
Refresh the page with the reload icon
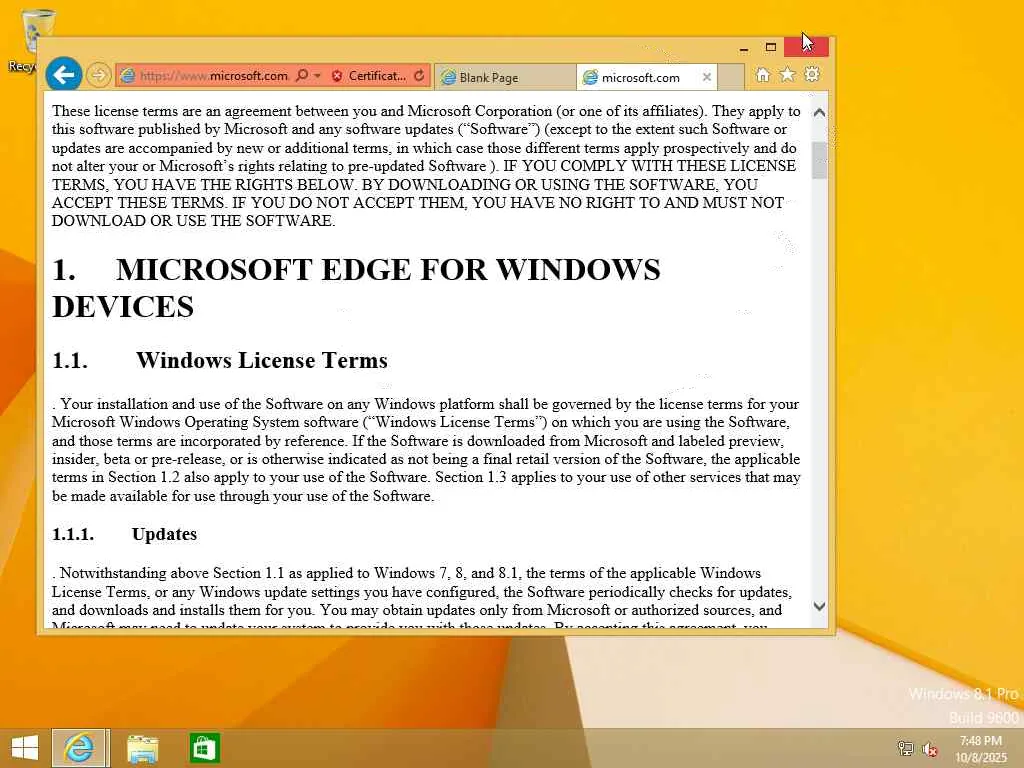[419, 76]
